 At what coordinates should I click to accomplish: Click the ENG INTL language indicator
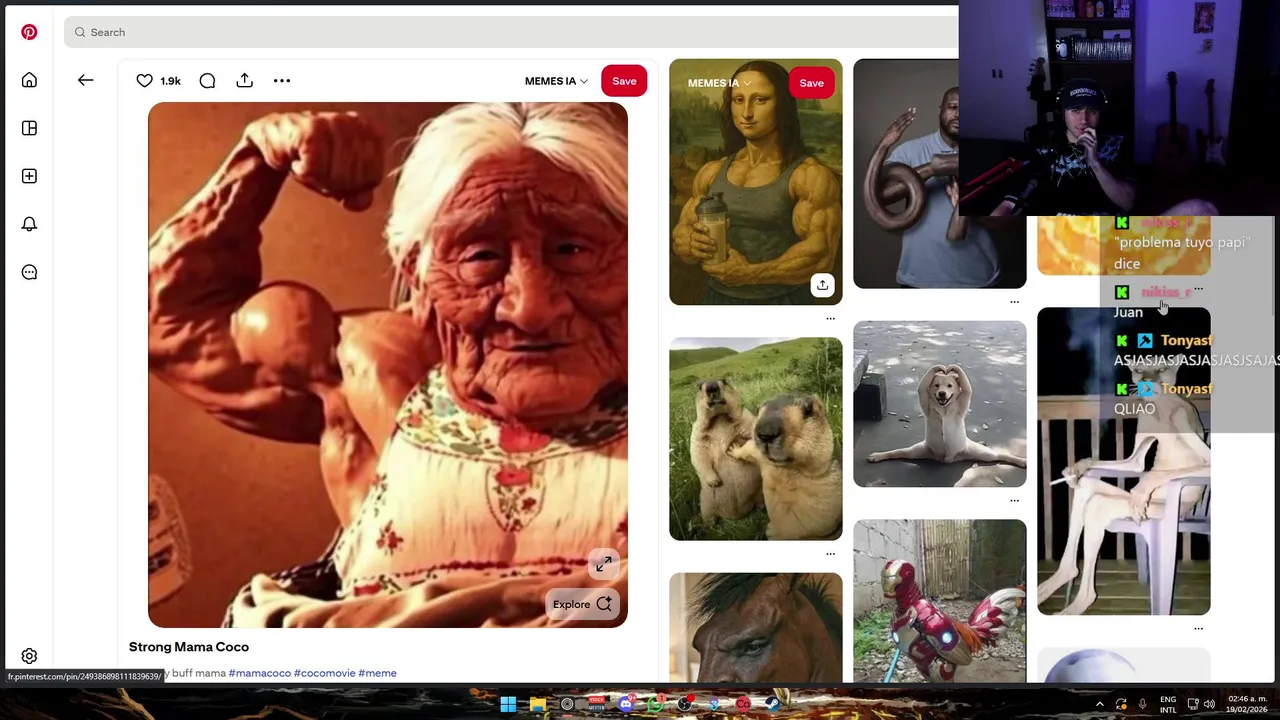tap(1168, 704)
